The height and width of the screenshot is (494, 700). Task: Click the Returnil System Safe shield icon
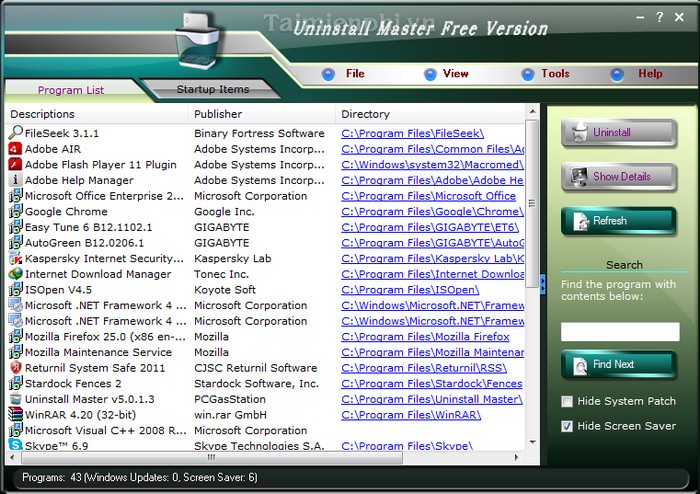pyautogui.click(x=16, y=367)
